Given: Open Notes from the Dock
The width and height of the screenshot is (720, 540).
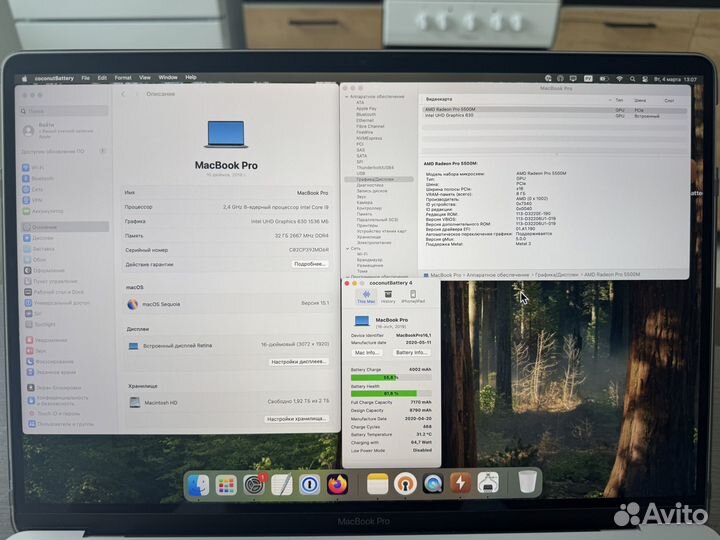Looking at the screenshot, I should [x=377, y=484].
